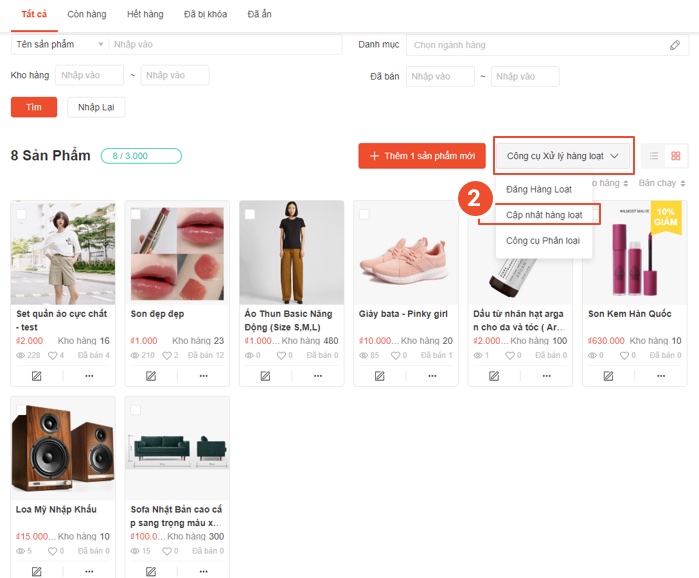This screenshot has height=578, width=699.
Task: Open more options for Sofa Nhật Bản product
Action: point(203,571)
